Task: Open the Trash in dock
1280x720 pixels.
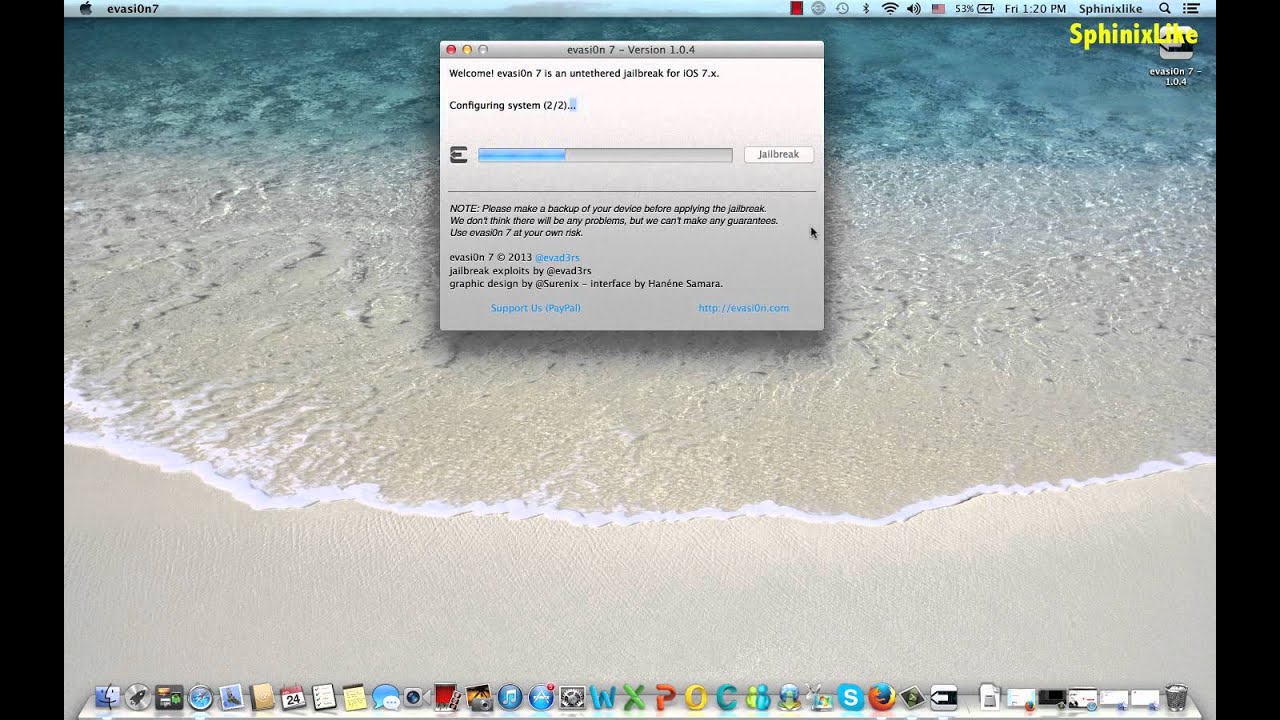Action: [x=1176, y=697]
